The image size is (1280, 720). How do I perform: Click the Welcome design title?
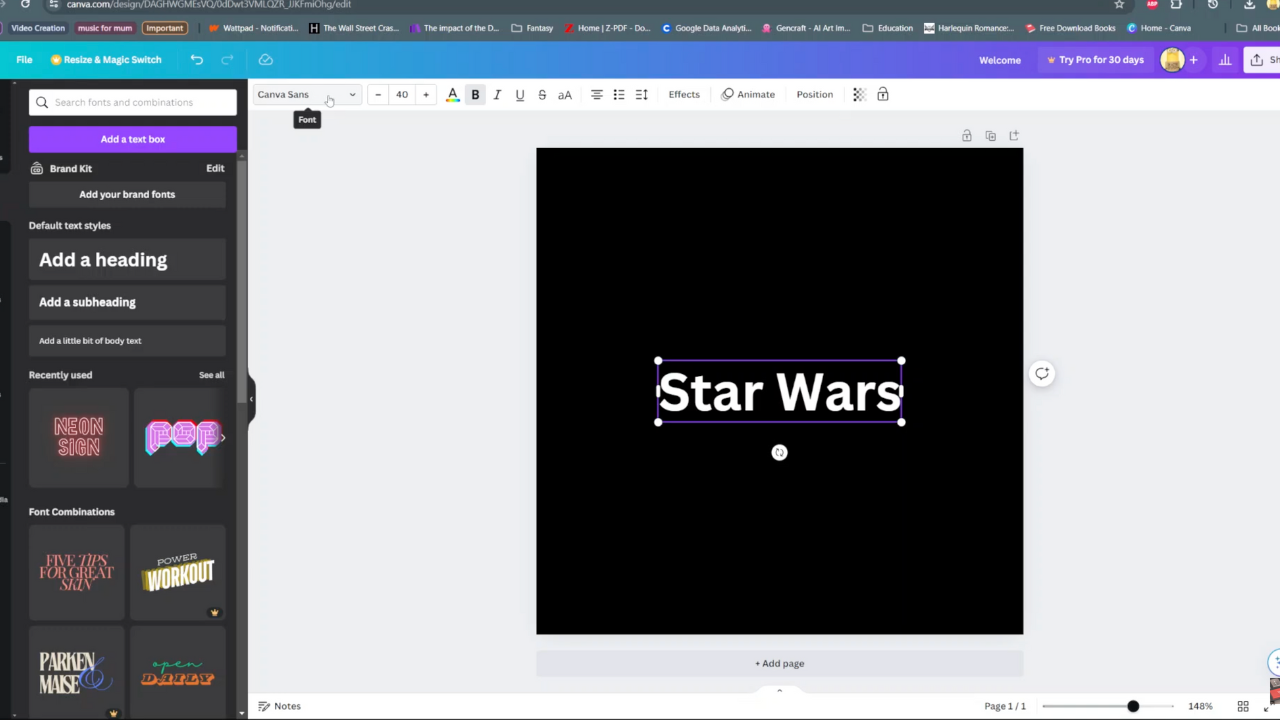point(1000,60)
